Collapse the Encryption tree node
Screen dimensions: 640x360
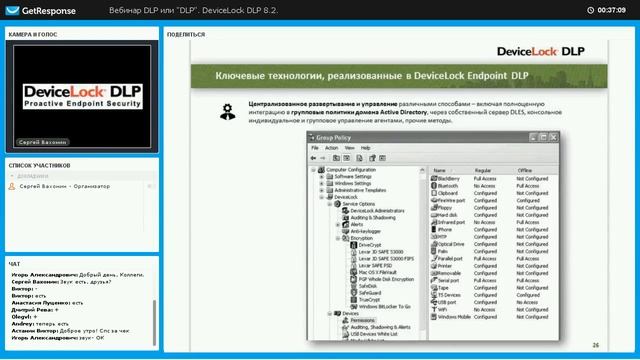point(338,238)
